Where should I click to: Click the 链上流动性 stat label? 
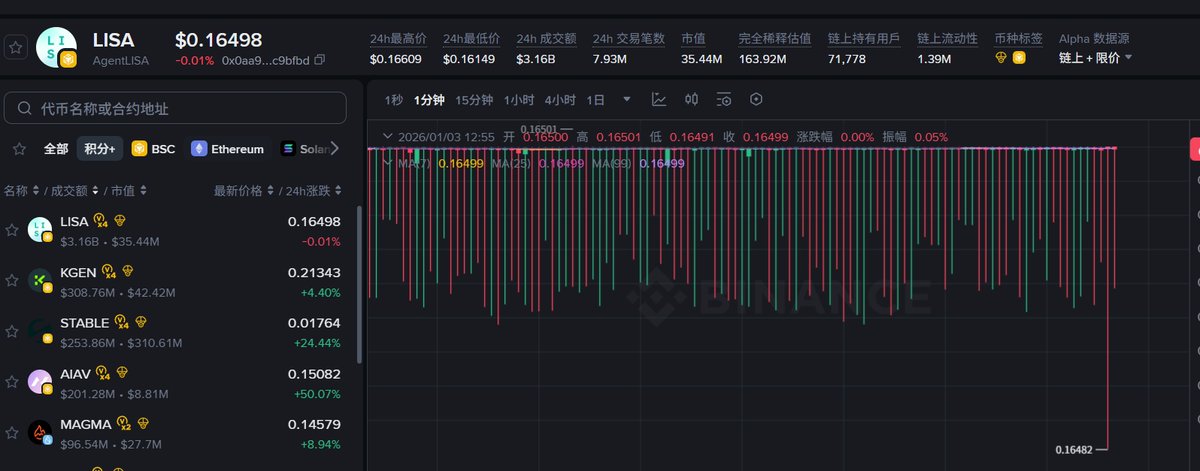point(948,38)
